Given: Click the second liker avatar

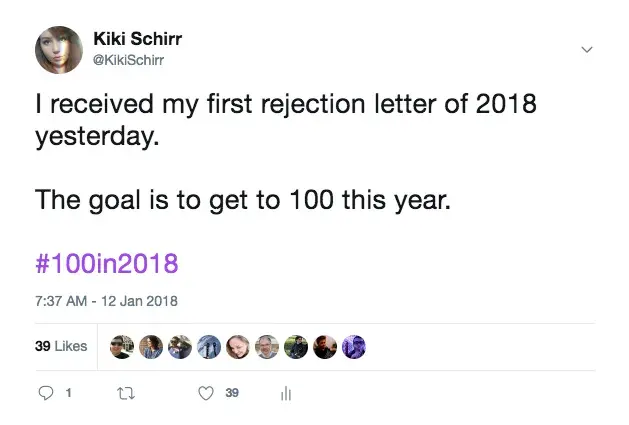Looking at the screenshot, I should coord(150,347).
